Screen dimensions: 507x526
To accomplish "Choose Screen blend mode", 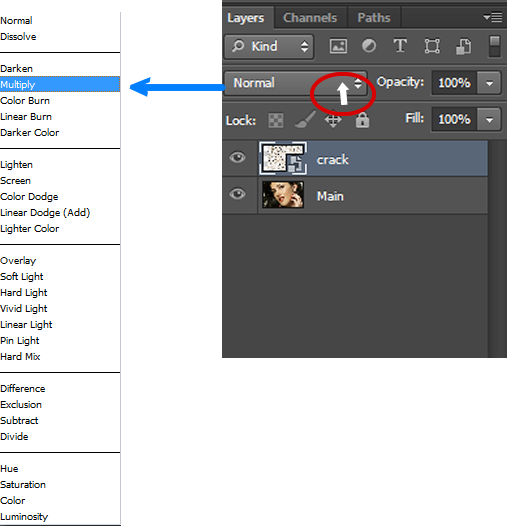I will (x=15, y=181).
